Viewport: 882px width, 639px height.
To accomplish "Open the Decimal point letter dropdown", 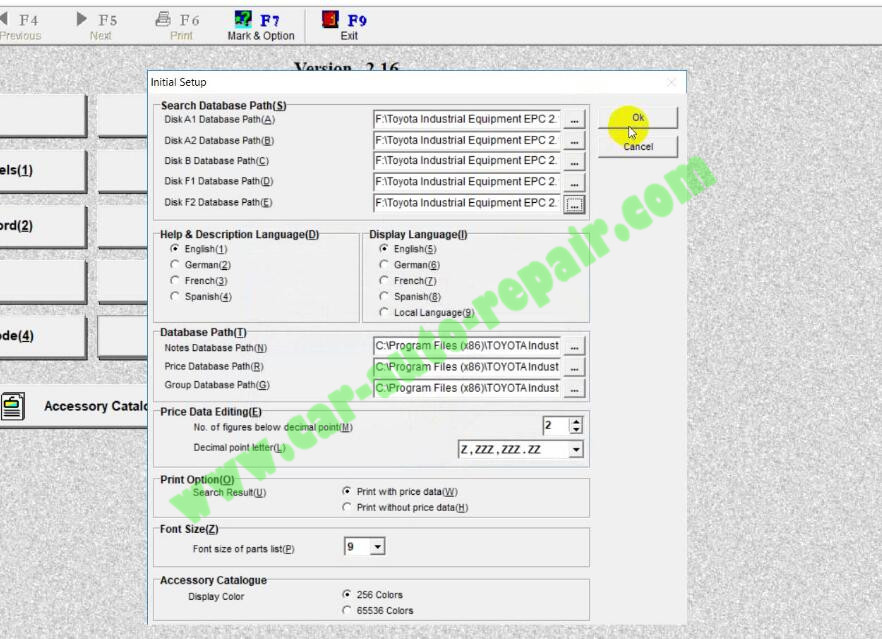I will tap(575, 449).
